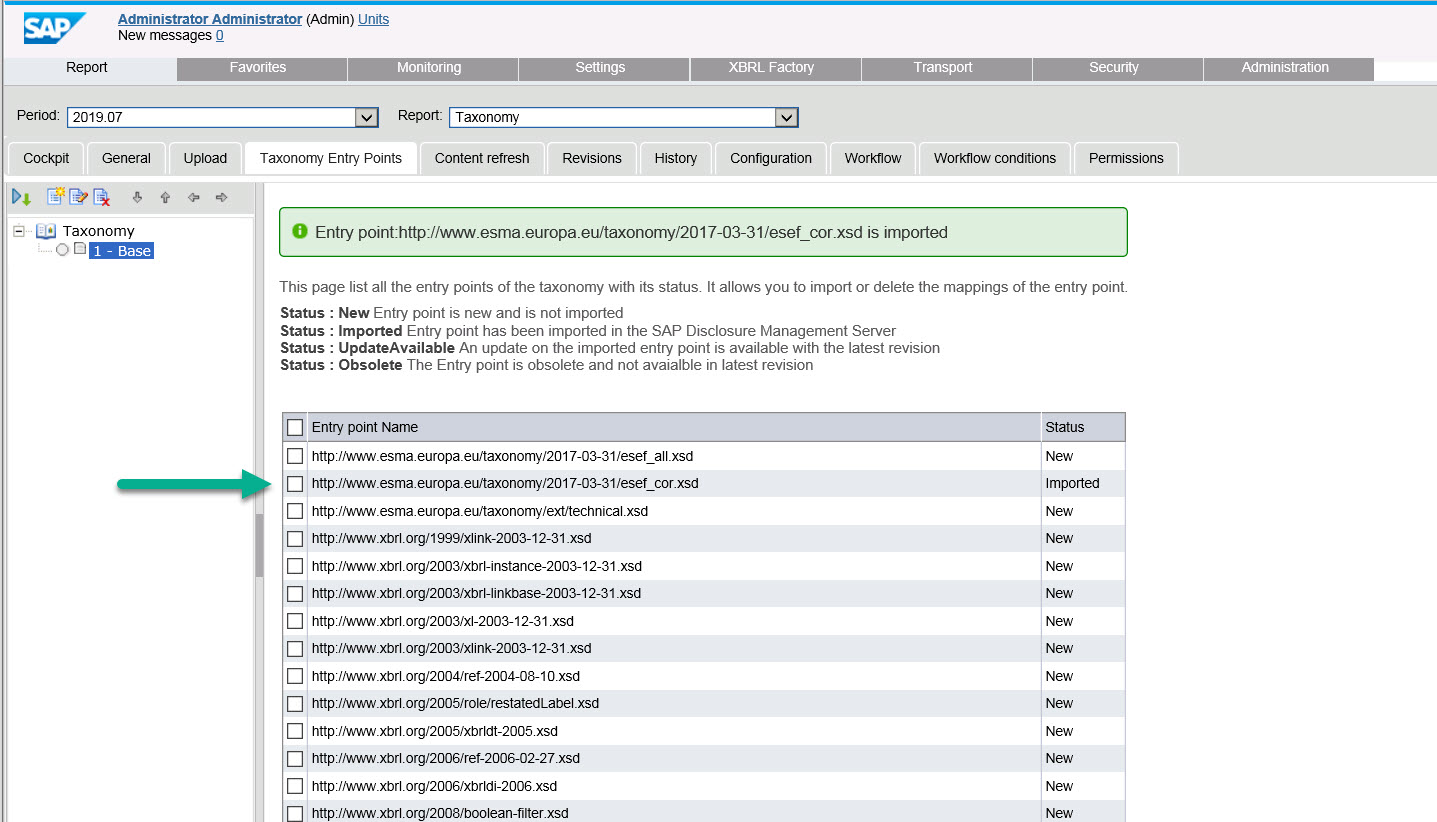Check the ref-2004-08-10.xsd box
1437x822 pixels.
[295, 676]
